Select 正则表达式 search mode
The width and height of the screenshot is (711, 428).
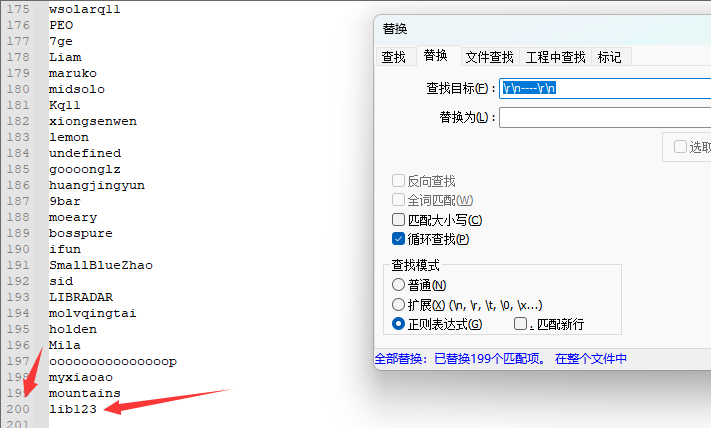[x=399, y=324]
